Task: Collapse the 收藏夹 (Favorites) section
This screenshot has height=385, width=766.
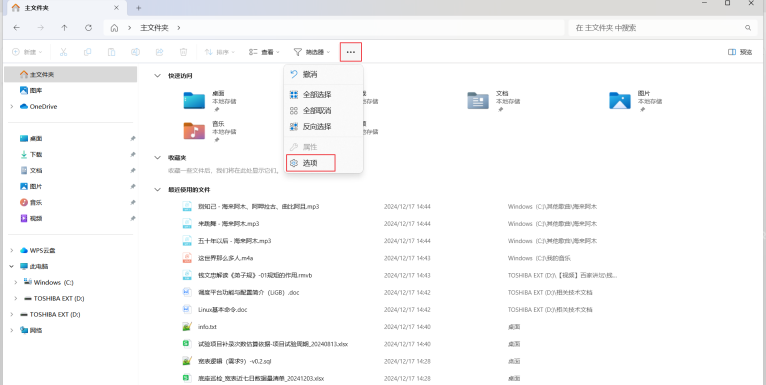Action: point(157,158)
